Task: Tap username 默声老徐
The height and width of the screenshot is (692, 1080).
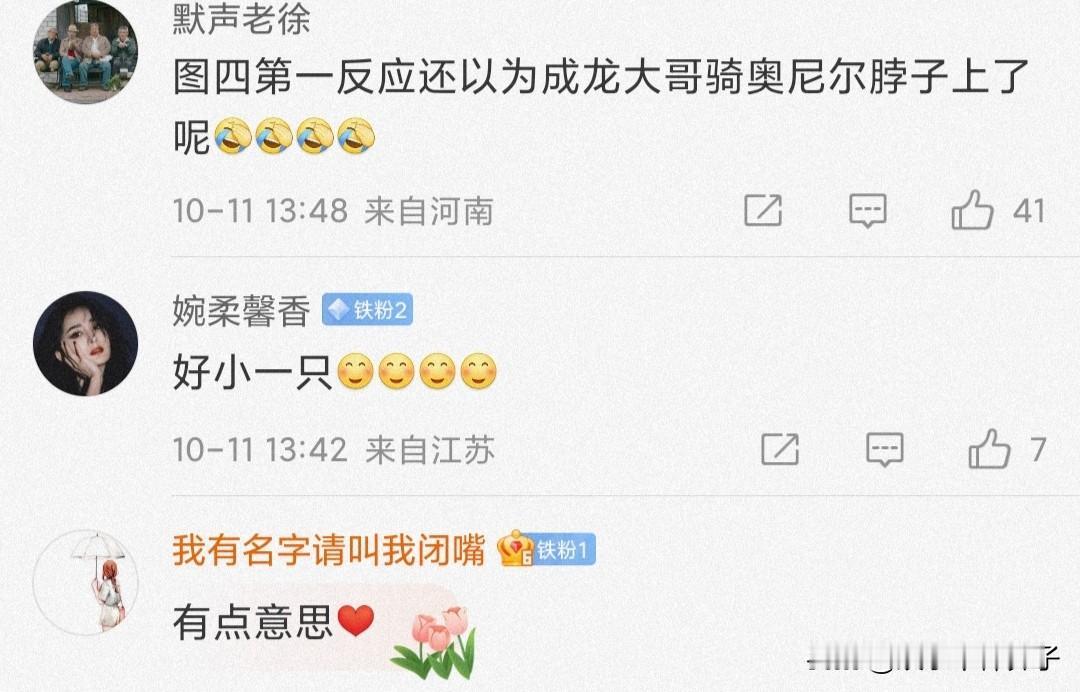Action: tap(242, 19)
